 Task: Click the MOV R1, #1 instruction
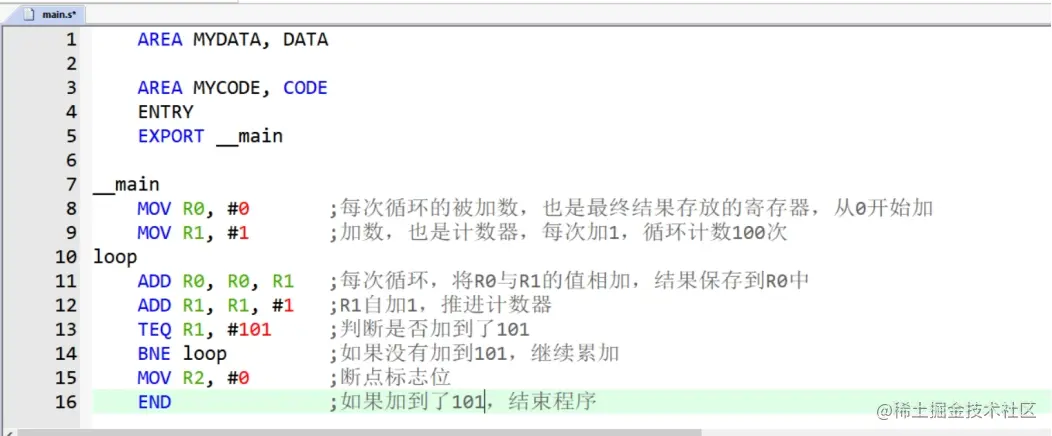(x=193, y=233)
